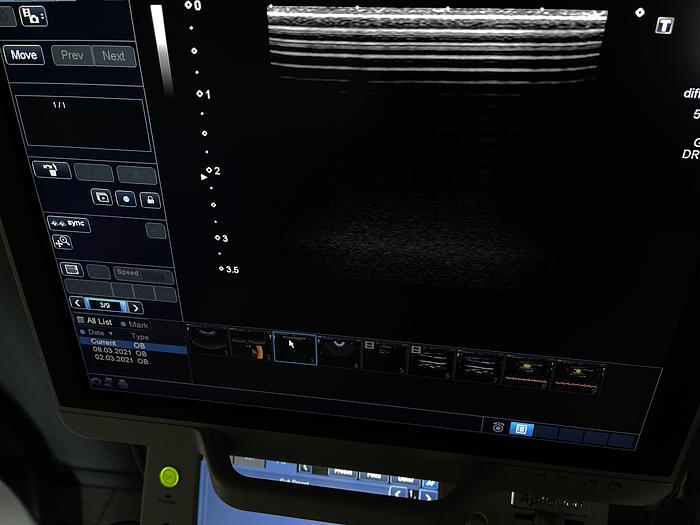Image resolution: width=700 pixels, height=525 pixels.
Task: Enable the All List checkbox
Action: [x=81, y=321]
